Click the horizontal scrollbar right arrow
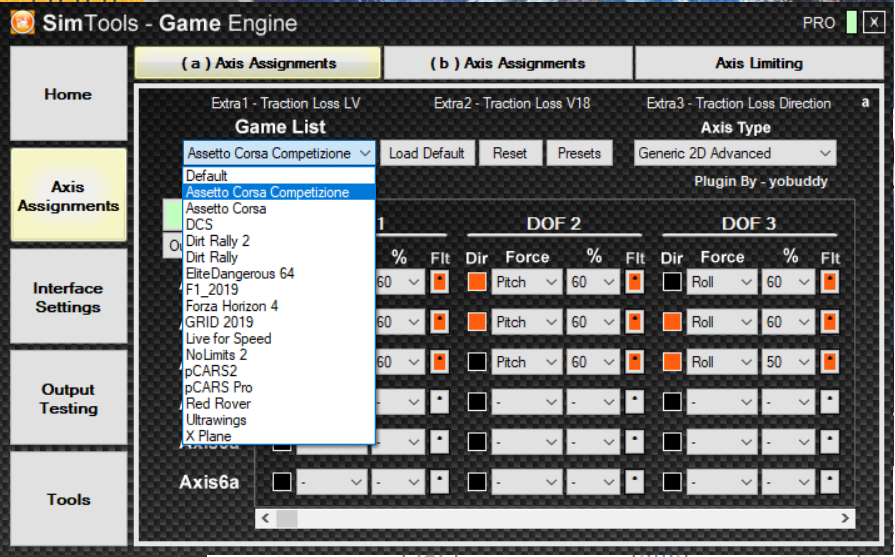Screen dimensions: 895x557 click(845, 518)
